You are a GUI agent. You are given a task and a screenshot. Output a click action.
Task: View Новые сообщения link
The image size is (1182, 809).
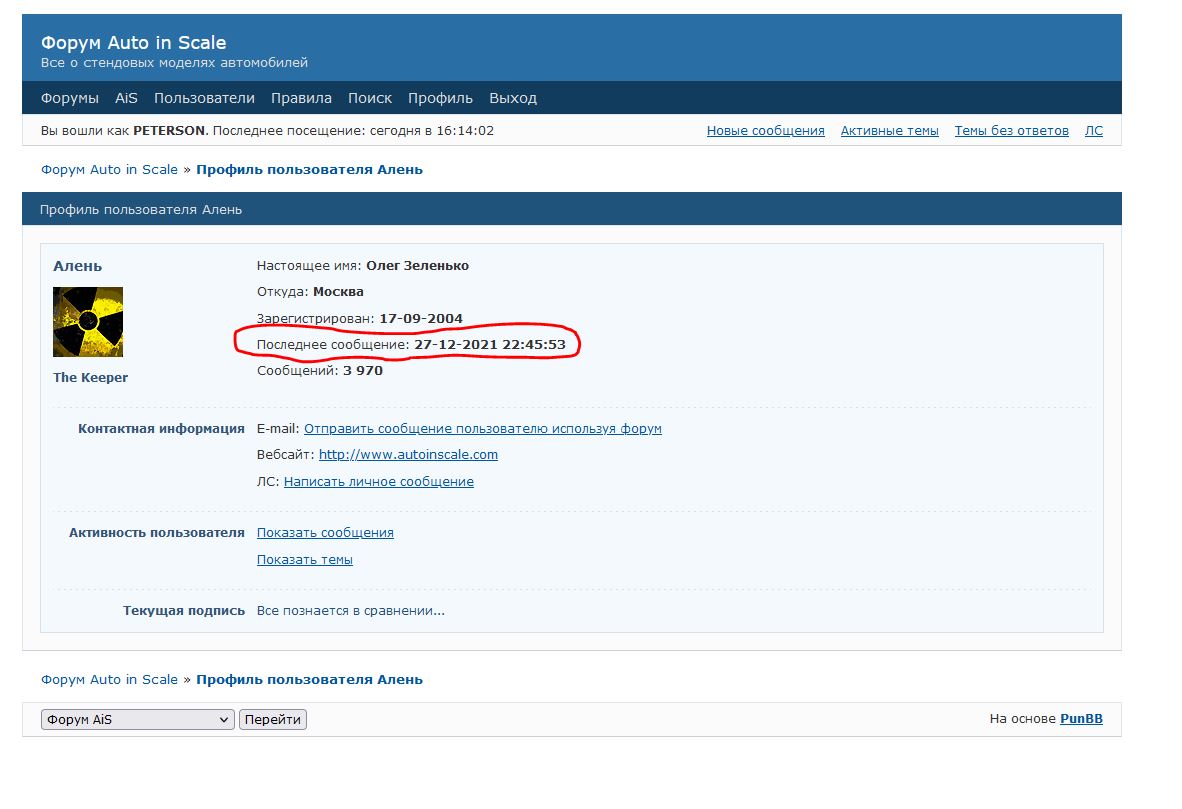click(765, 130)
